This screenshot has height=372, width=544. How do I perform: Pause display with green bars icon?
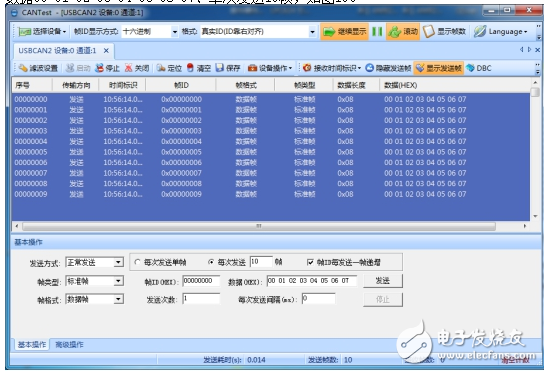pyautogui.click(x=377, y=32)
